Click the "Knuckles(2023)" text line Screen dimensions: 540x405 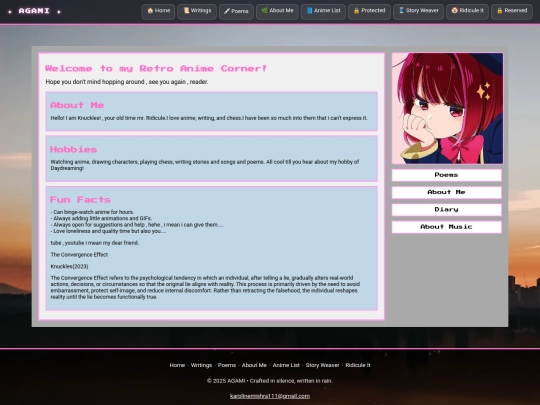(x=70, y=267)
